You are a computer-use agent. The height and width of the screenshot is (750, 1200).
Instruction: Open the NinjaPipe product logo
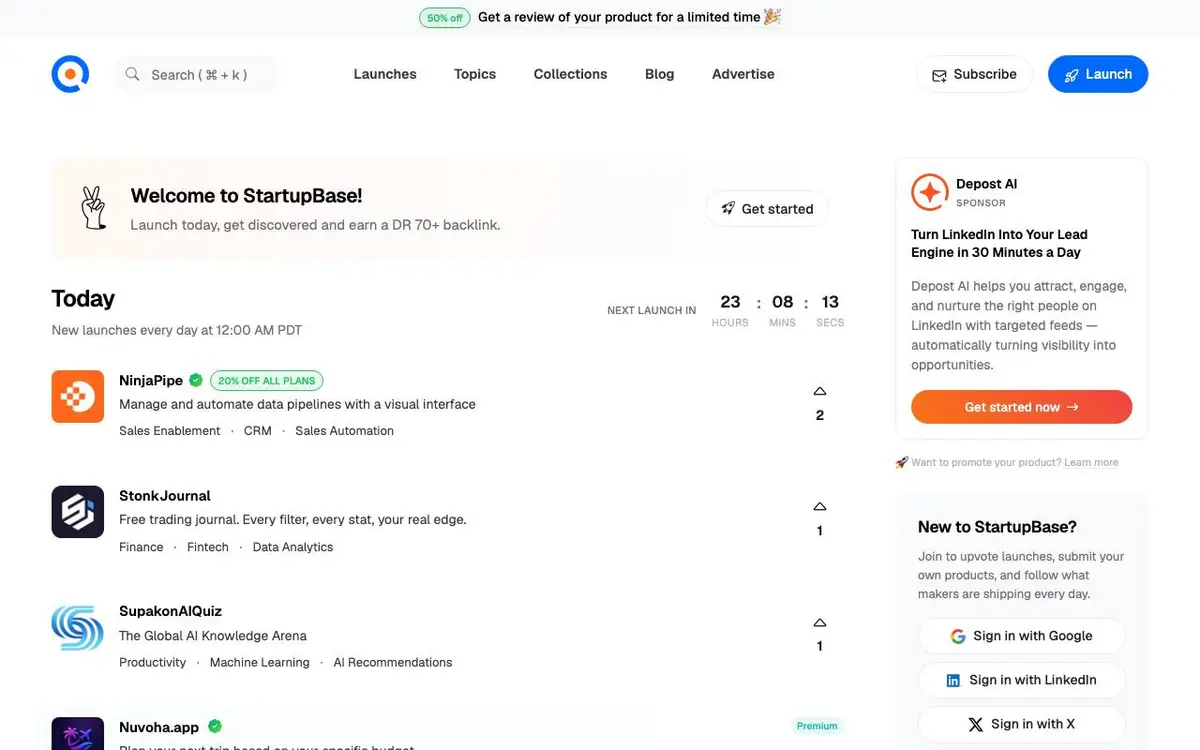pos(78,396)
